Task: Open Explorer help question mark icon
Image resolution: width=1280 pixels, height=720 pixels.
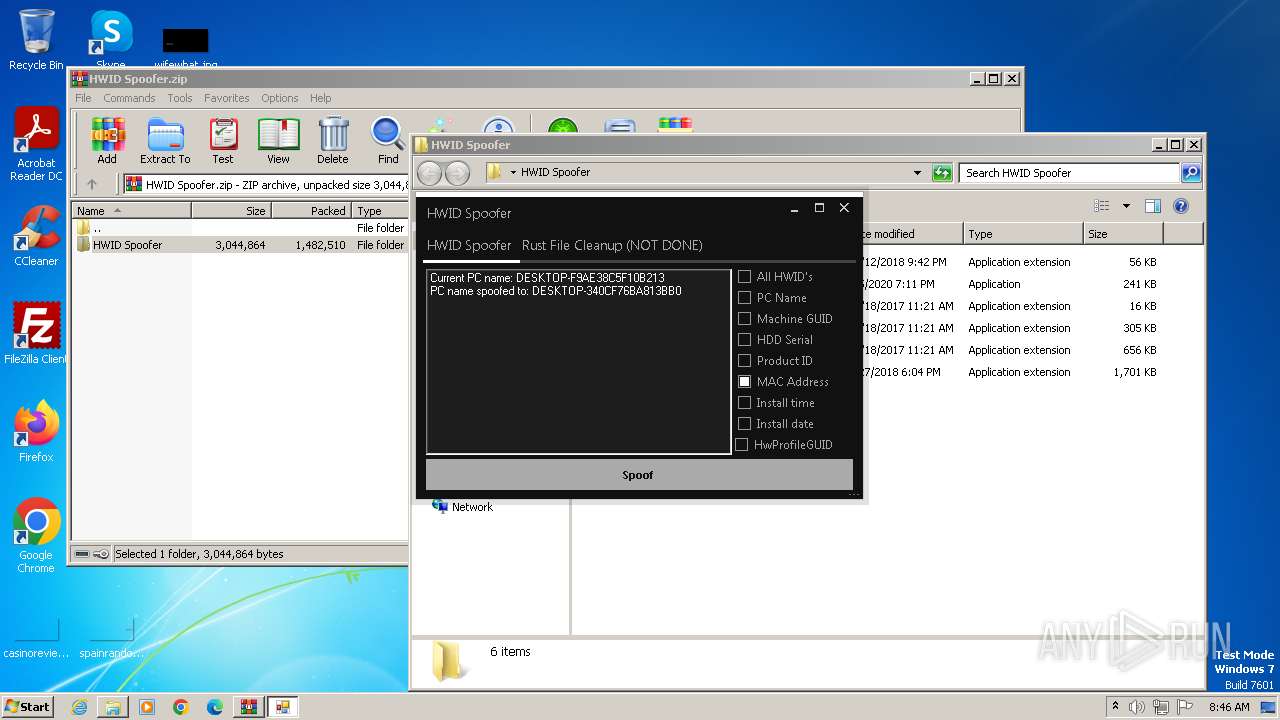Action: [x=1181, y=206]
